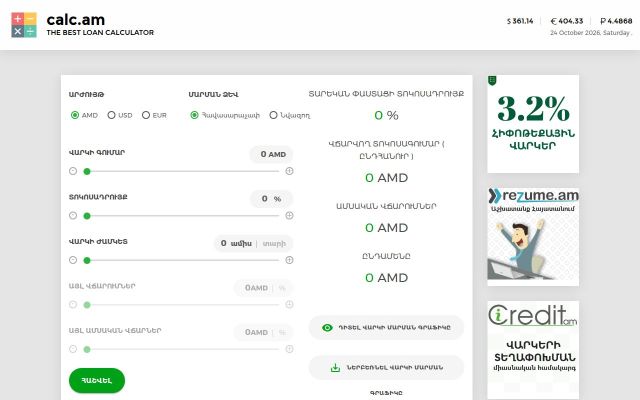The image size is (640, 400).
Task: Decrease loan amount with minus icon
Action: (73, 171)
